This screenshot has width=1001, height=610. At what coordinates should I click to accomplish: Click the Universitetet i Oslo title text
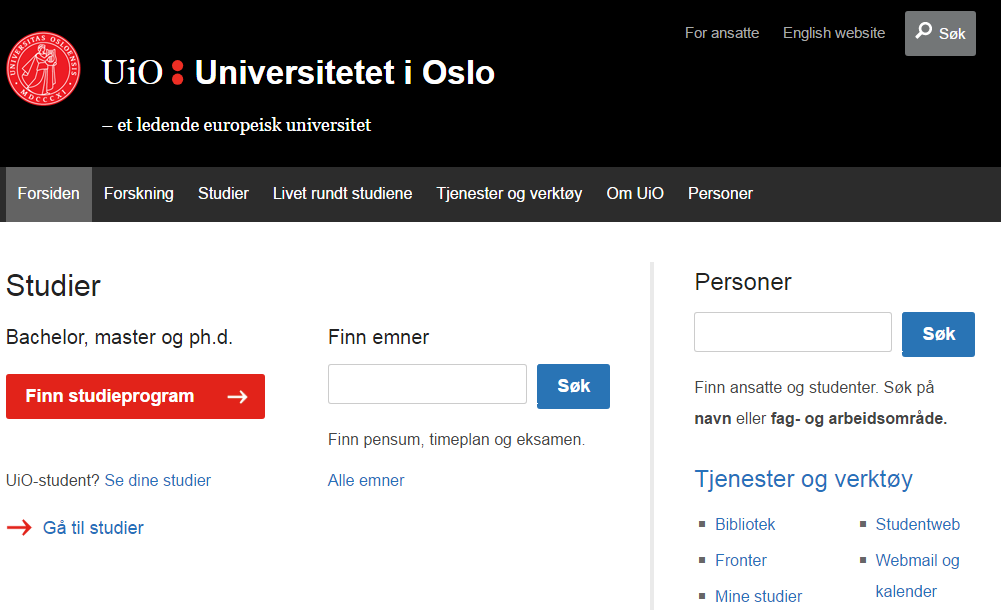[x=345, y=72]
